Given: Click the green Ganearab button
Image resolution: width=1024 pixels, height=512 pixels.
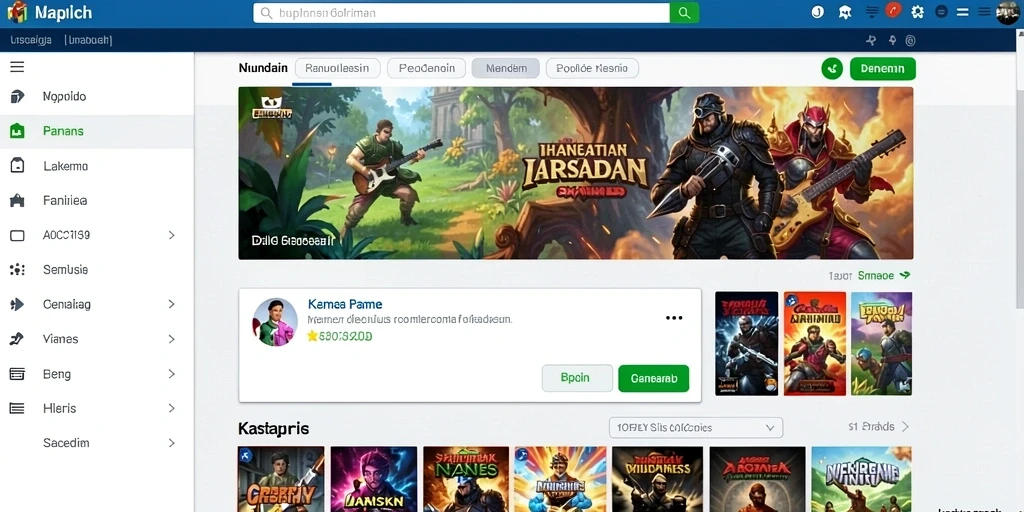Looking at the screenshot, I should click(x=654, y=378).
